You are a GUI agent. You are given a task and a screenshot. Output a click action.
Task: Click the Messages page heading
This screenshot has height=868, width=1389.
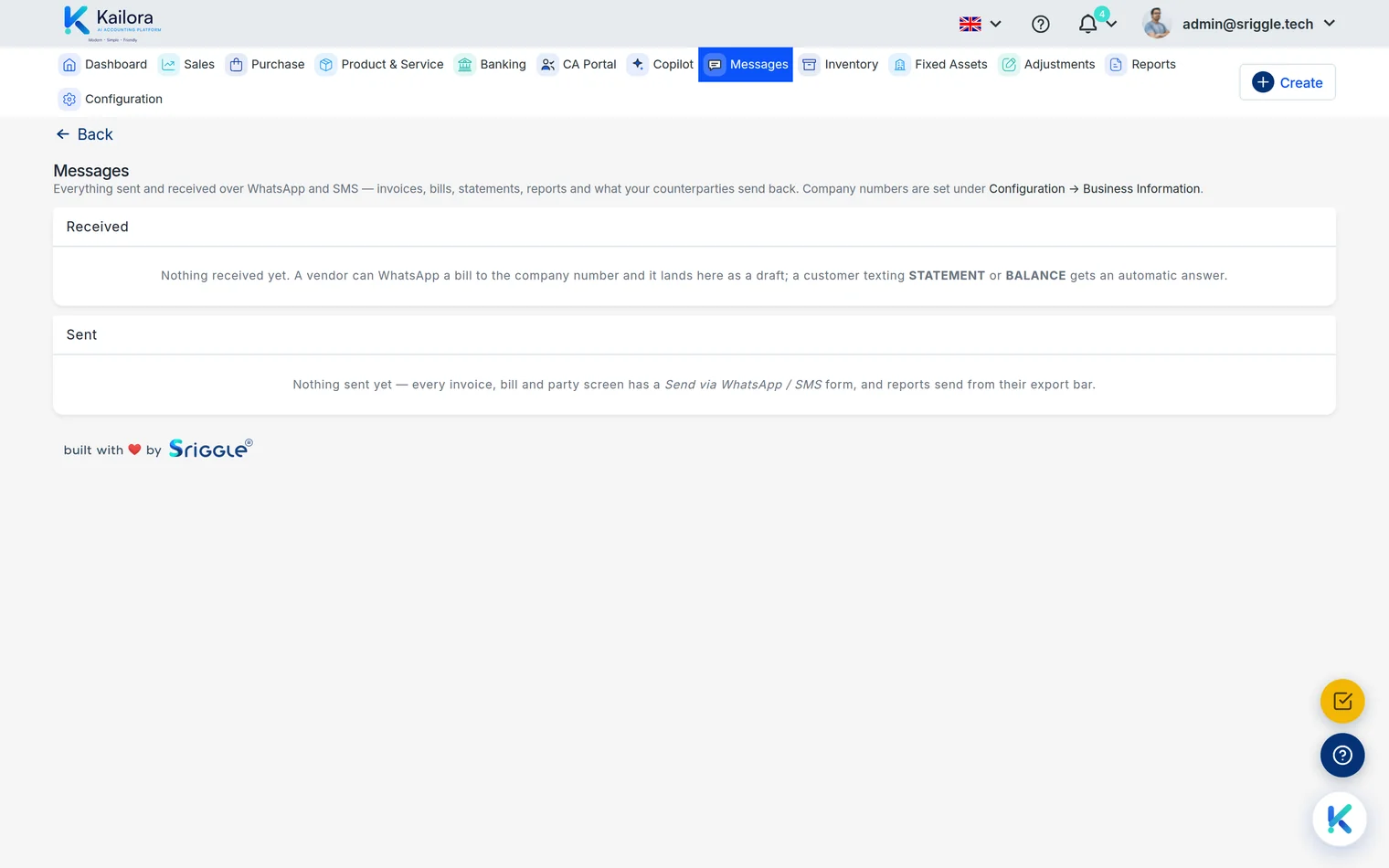[91, 171]
